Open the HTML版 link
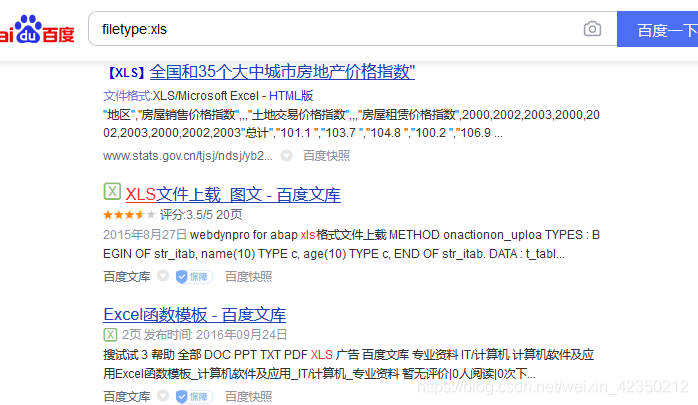 (x=291, y=96)
